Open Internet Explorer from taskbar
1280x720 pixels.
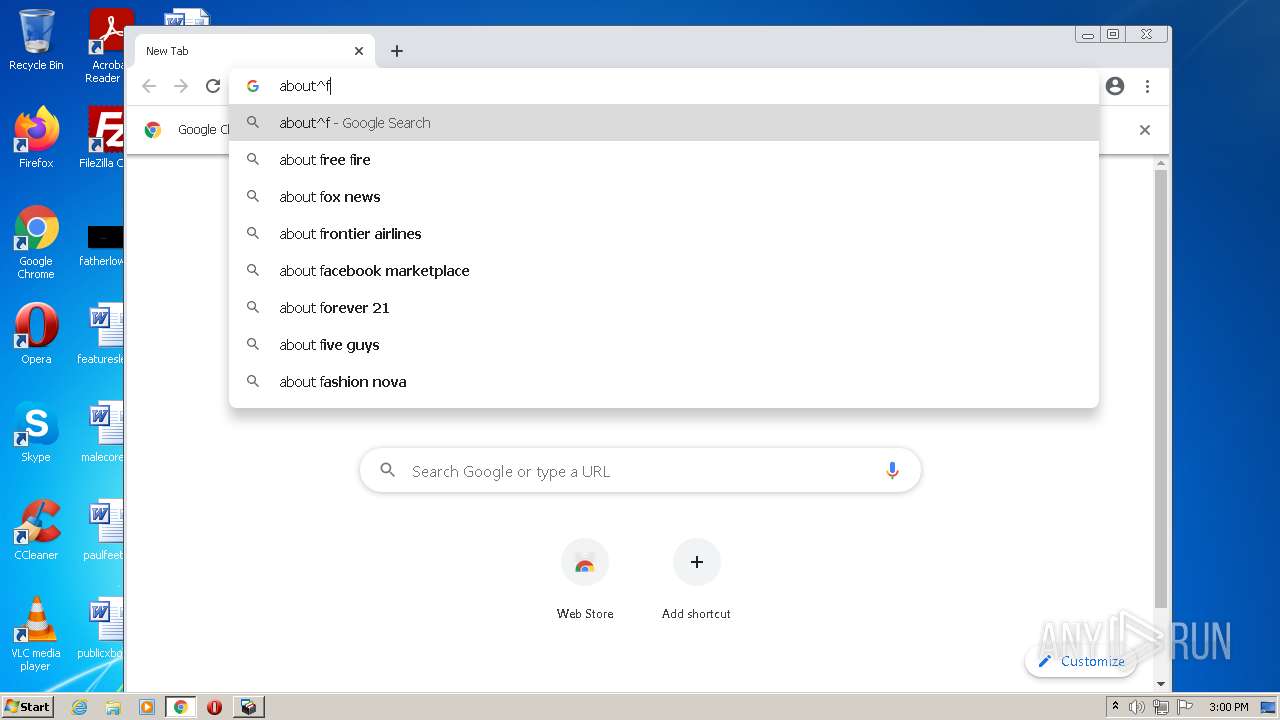[x=79, y=707]
